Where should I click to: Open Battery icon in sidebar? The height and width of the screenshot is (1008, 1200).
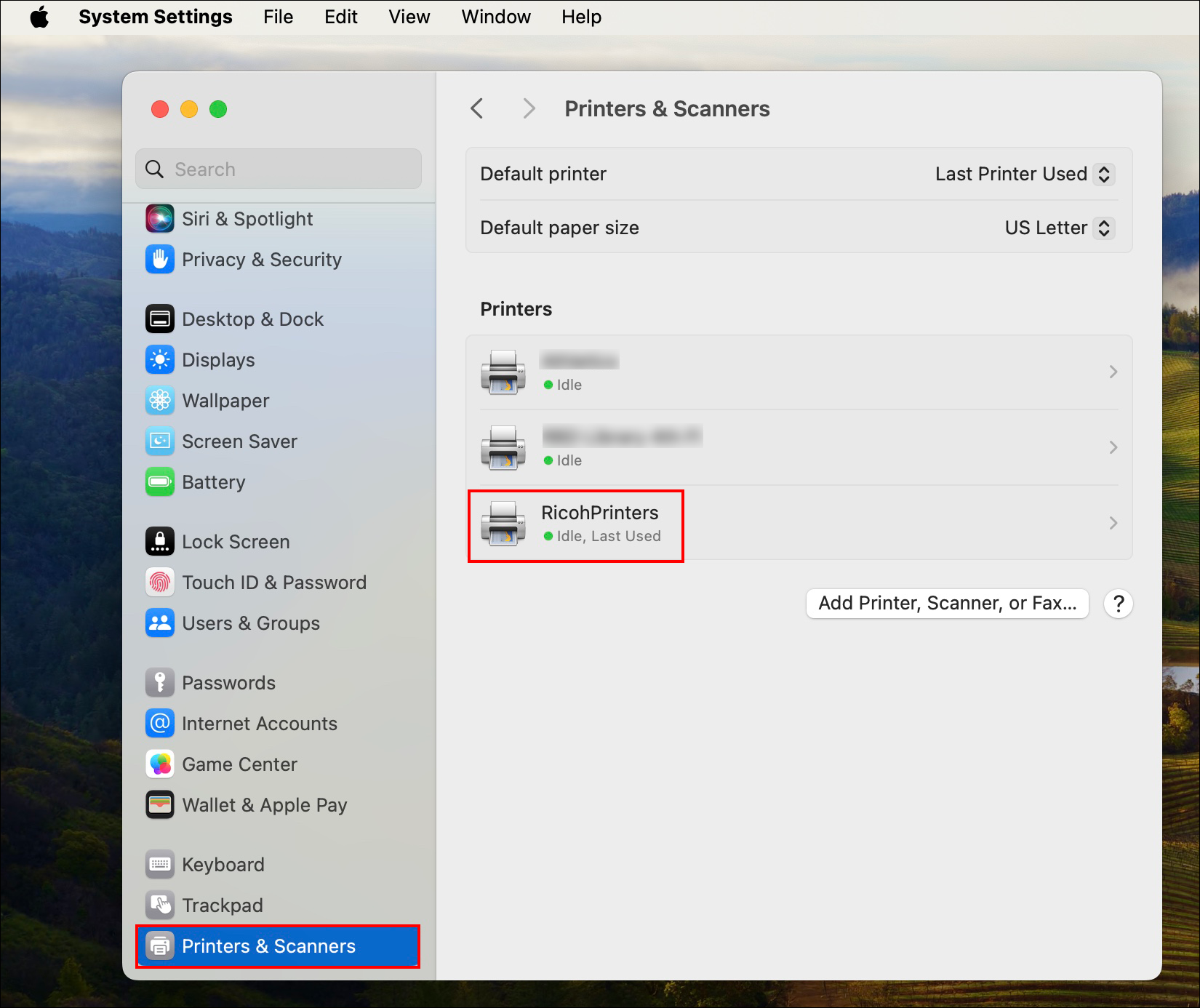coord(160,481)
